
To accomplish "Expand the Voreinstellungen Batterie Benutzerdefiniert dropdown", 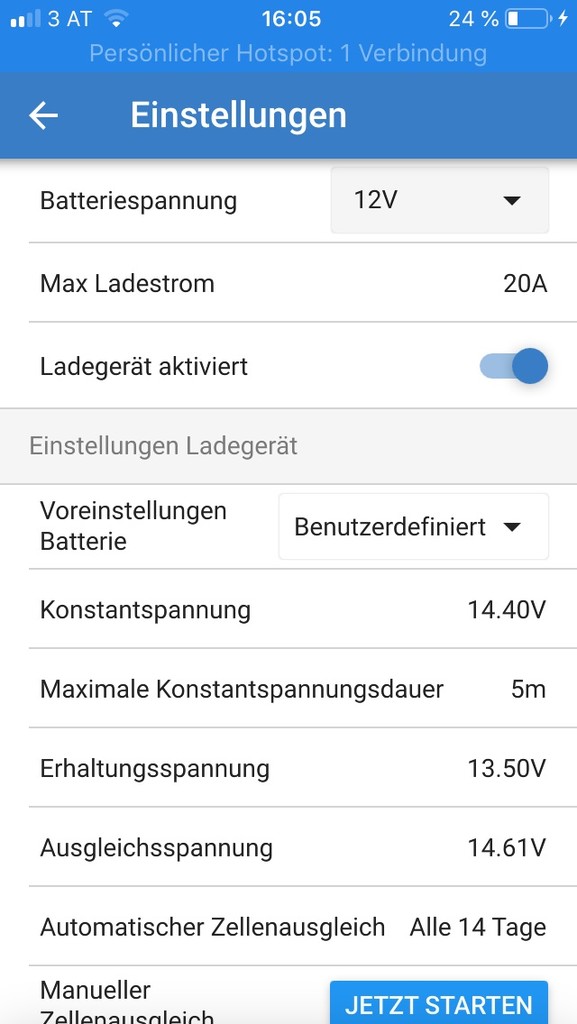I will (x=414, y=526).
